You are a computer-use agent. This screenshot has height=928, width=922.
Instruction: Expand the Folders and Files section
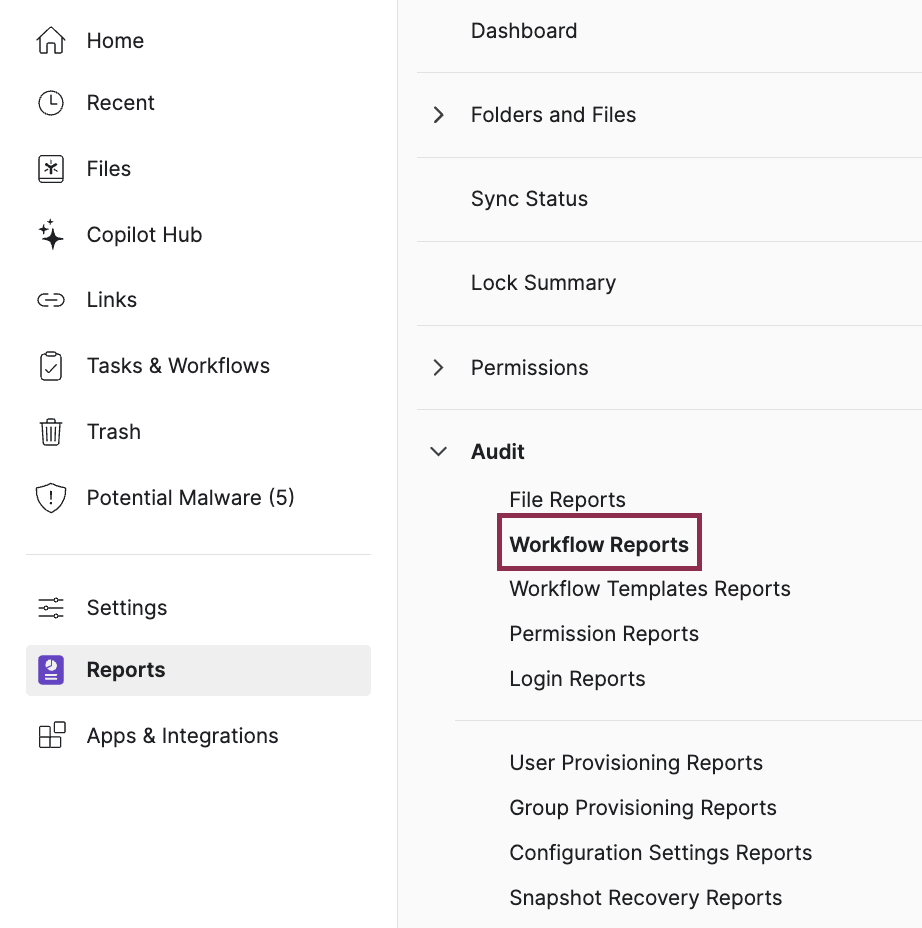coord(438,114)
